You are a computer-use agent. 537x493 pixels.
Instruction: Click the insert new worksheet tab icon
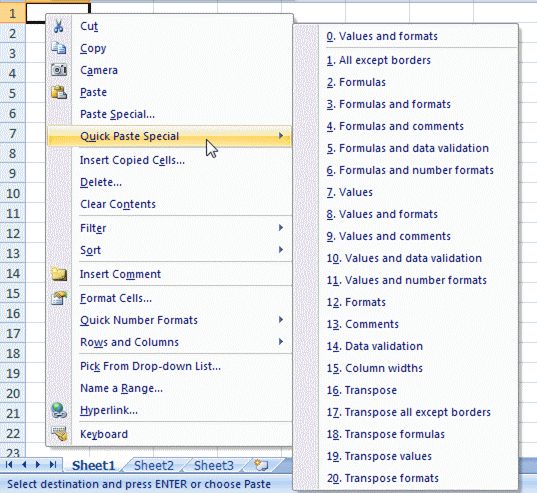[261, 465]
